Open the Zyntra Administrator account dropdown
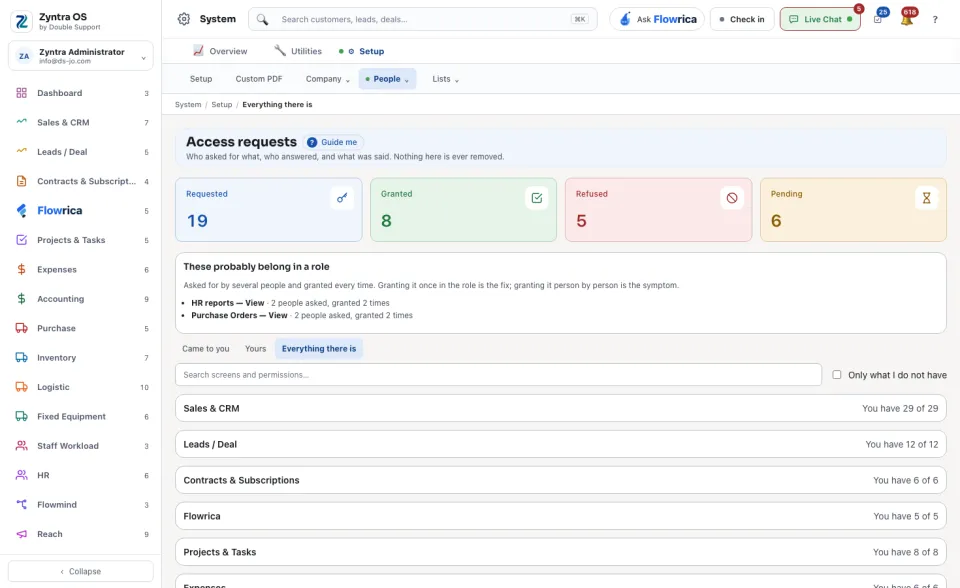The width and height of the screenshot is (960, 588). (x=81, y=56)
